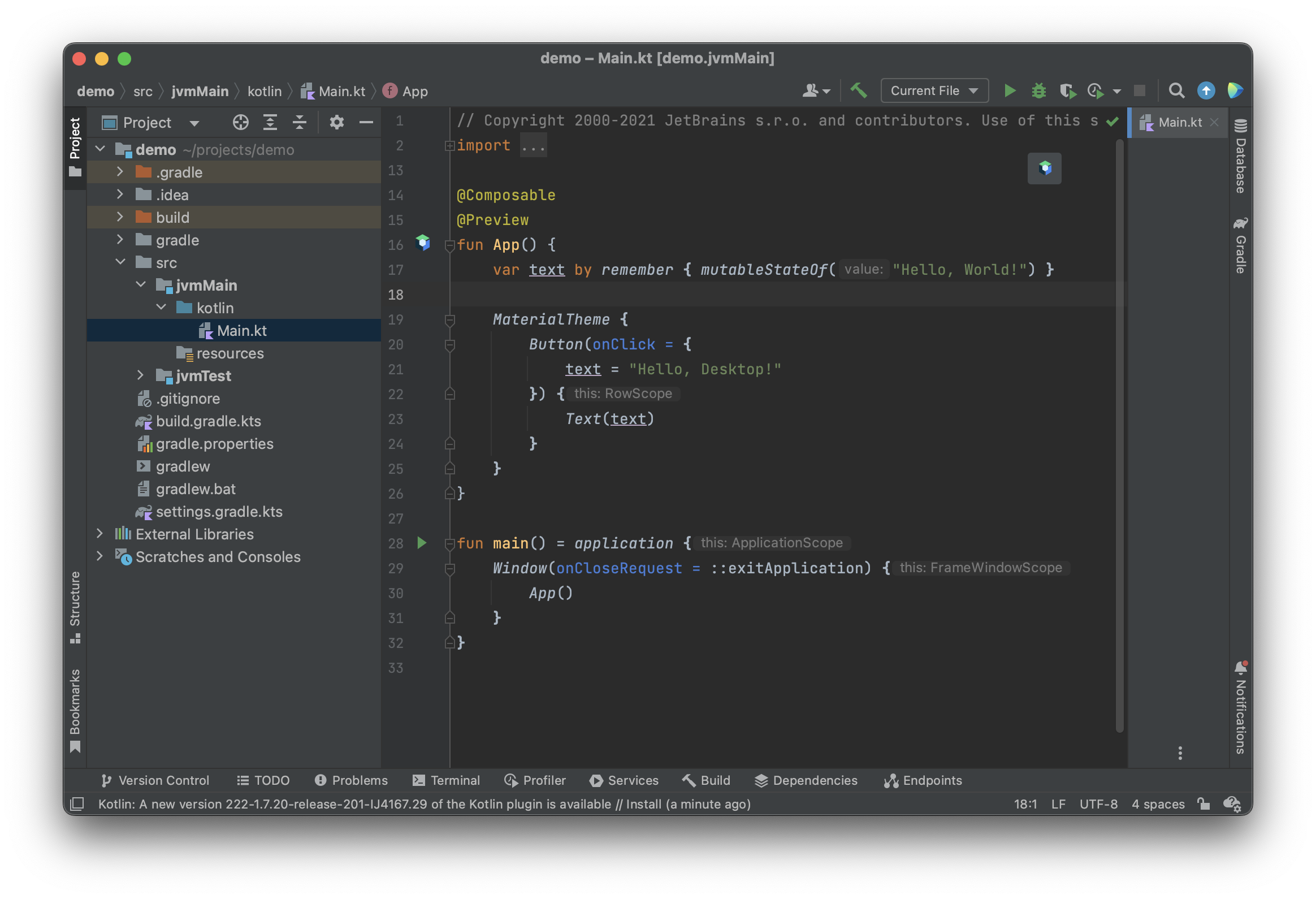Click the Debug bug icon

(x=1038, y=90)
